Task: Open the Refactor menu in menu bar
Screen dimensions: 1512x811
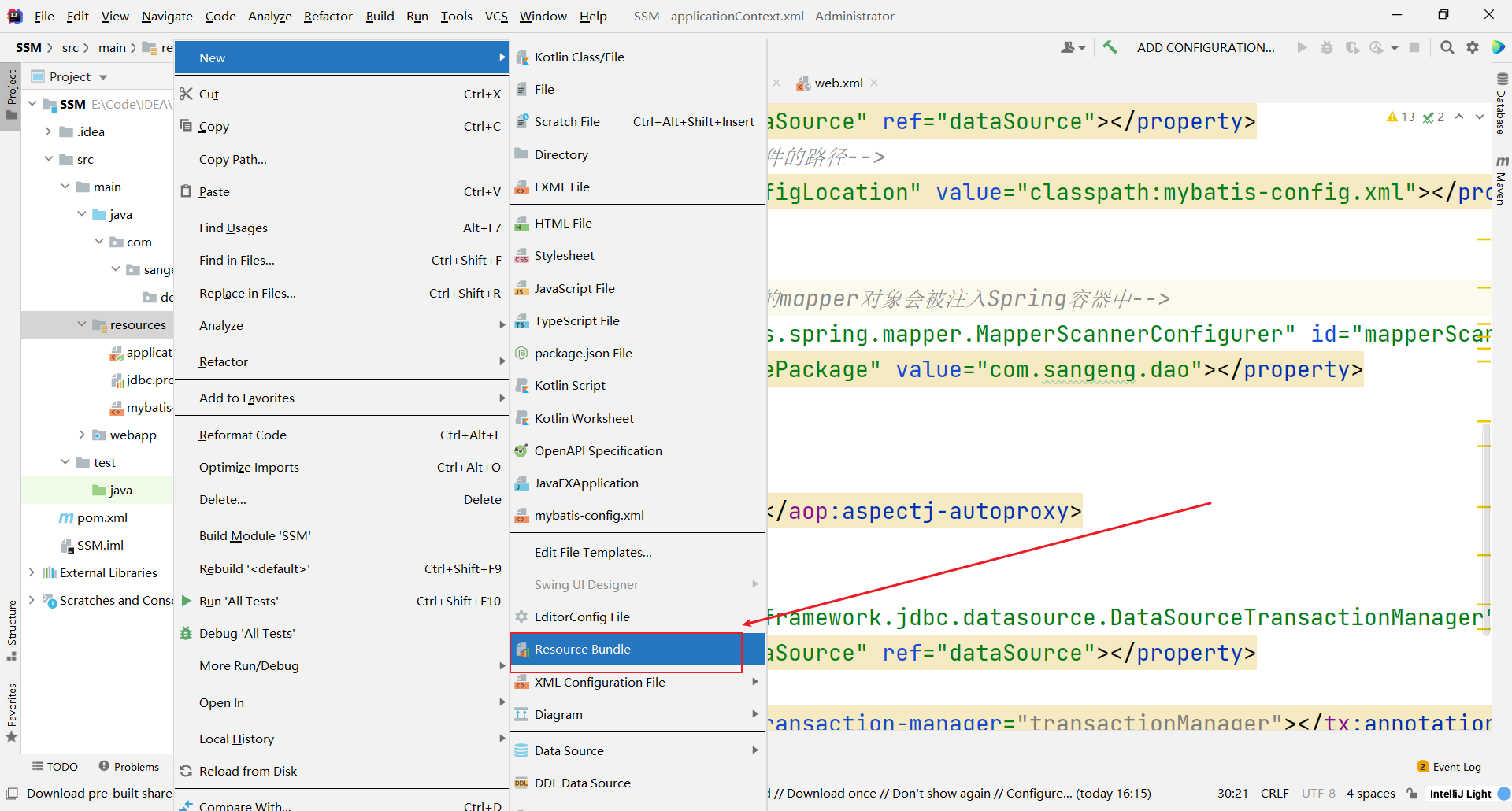Action: (328, 16)
